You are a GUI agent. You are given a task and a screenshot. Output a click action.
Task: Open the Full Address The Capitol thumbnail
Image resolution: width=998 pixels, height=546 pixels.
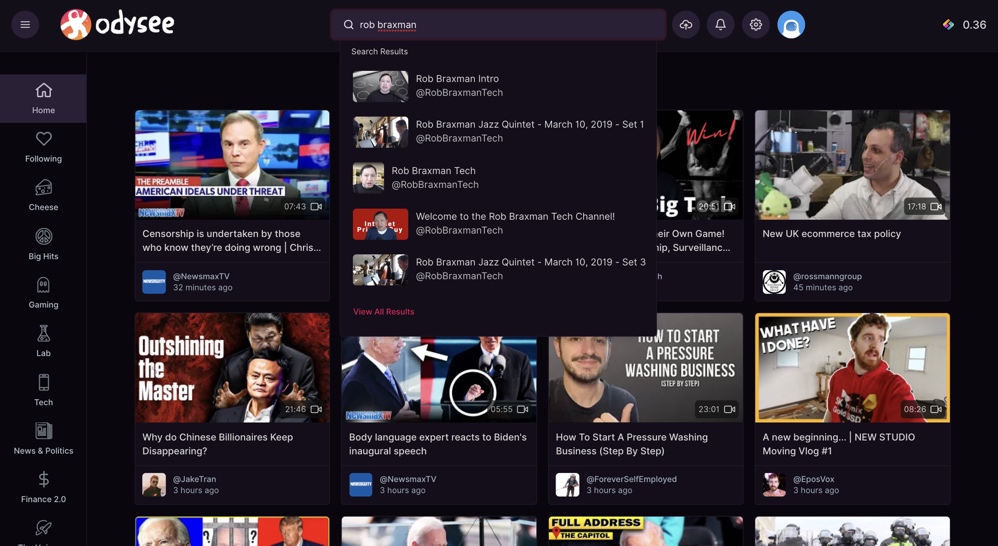tap(645, 531)
